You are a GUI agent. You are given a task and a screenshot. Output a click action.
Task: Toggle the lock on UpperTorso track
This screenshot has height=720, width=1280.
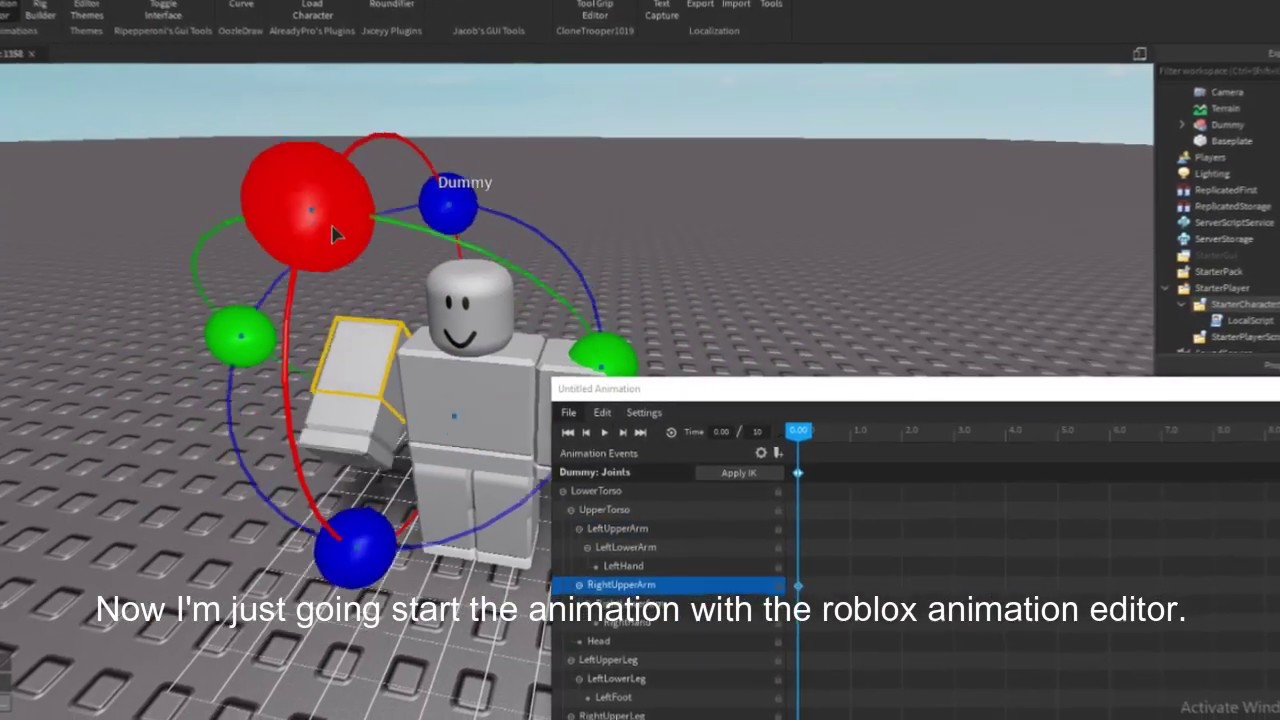tap(778, 510)
